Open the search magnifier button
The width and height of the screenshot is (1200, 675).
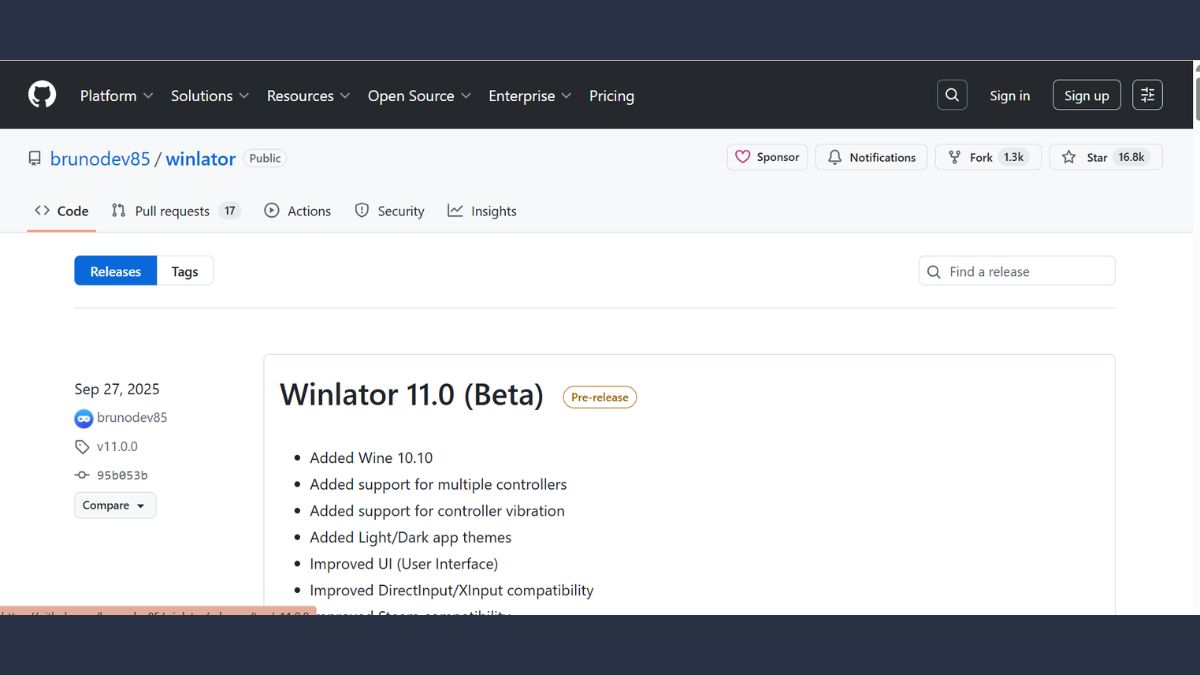(x=952, y=95)
